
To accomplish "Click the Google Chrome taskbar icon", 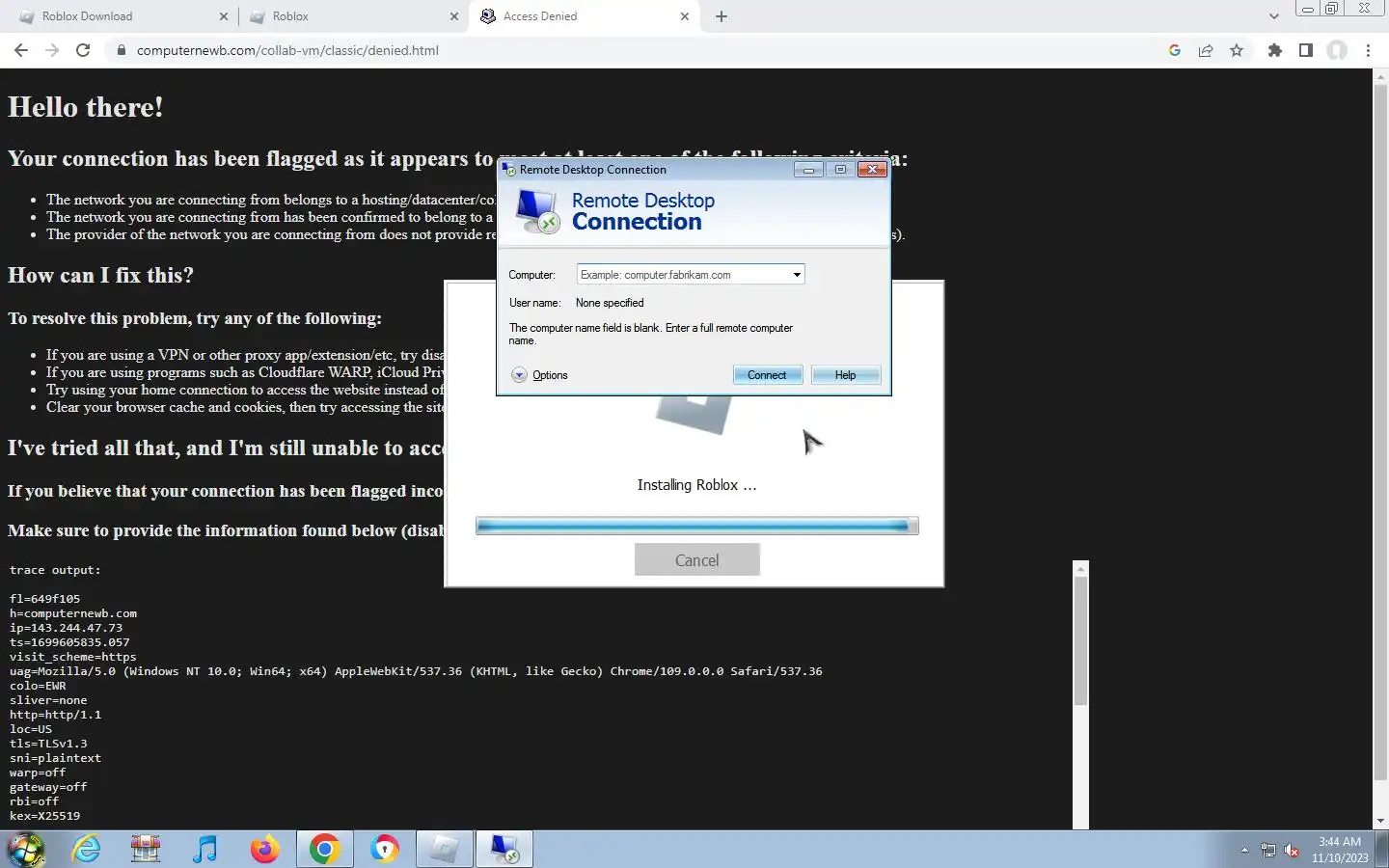I will pos(324,849).
